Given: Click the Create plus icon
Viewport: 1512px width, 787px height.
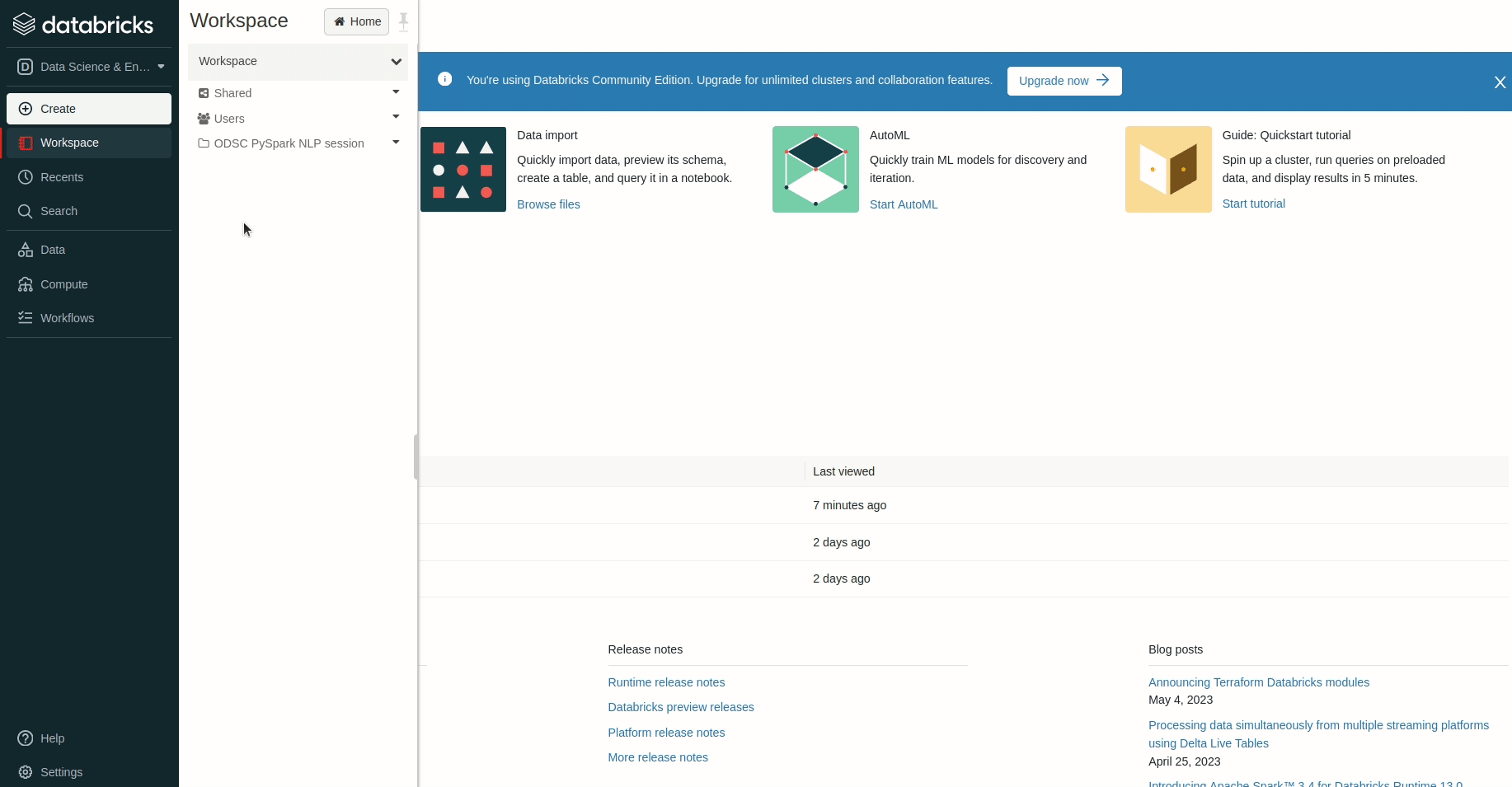Looking at the screenshot, I should (26, 109).
